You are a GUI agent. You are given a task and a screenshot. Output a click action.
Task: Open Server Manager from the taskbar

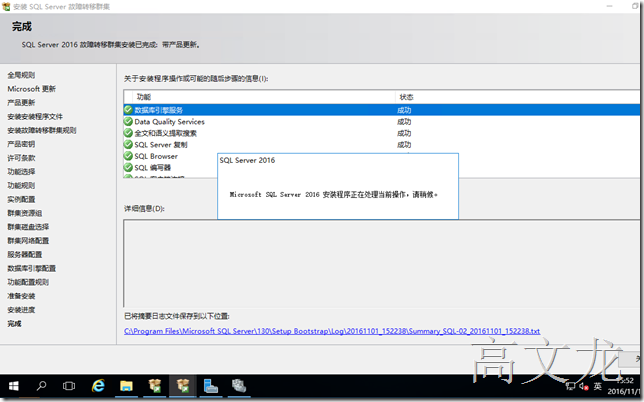pyautogui.click(x=210, y=386)
